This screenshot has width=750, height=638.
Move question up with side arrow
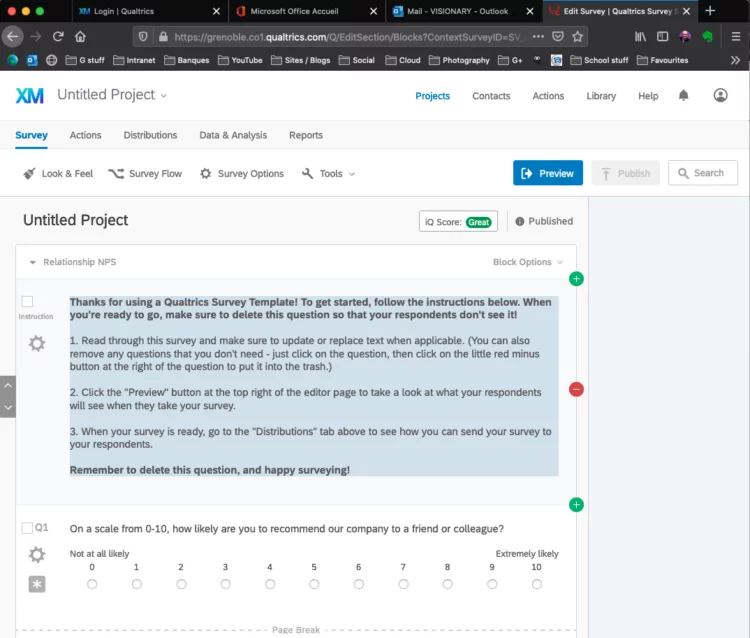8,385
